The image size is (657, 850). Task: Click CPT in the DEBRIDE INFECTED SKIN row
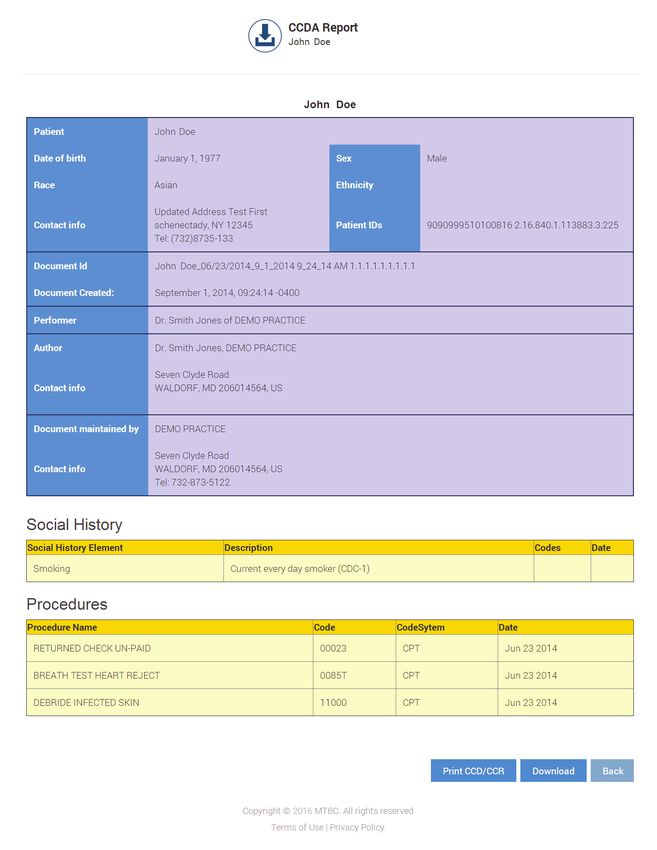(x=411, y=703)
